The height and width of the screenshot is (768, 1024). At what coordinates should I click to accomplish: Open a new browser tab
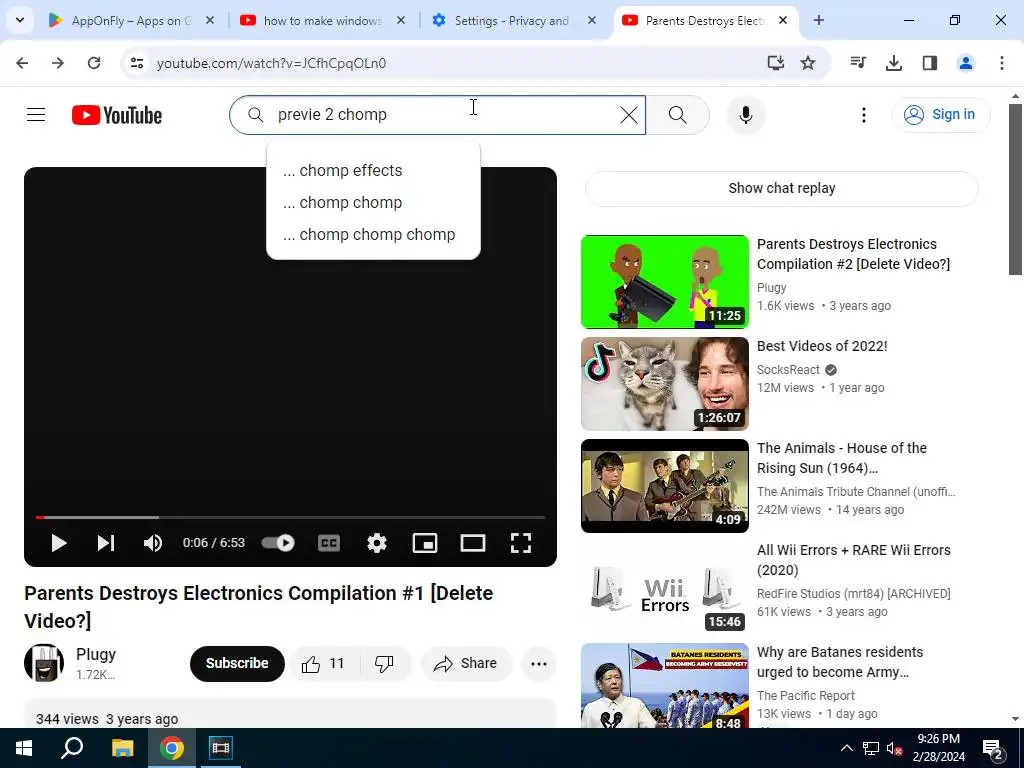pyautogui.click(x=819, y=20)
